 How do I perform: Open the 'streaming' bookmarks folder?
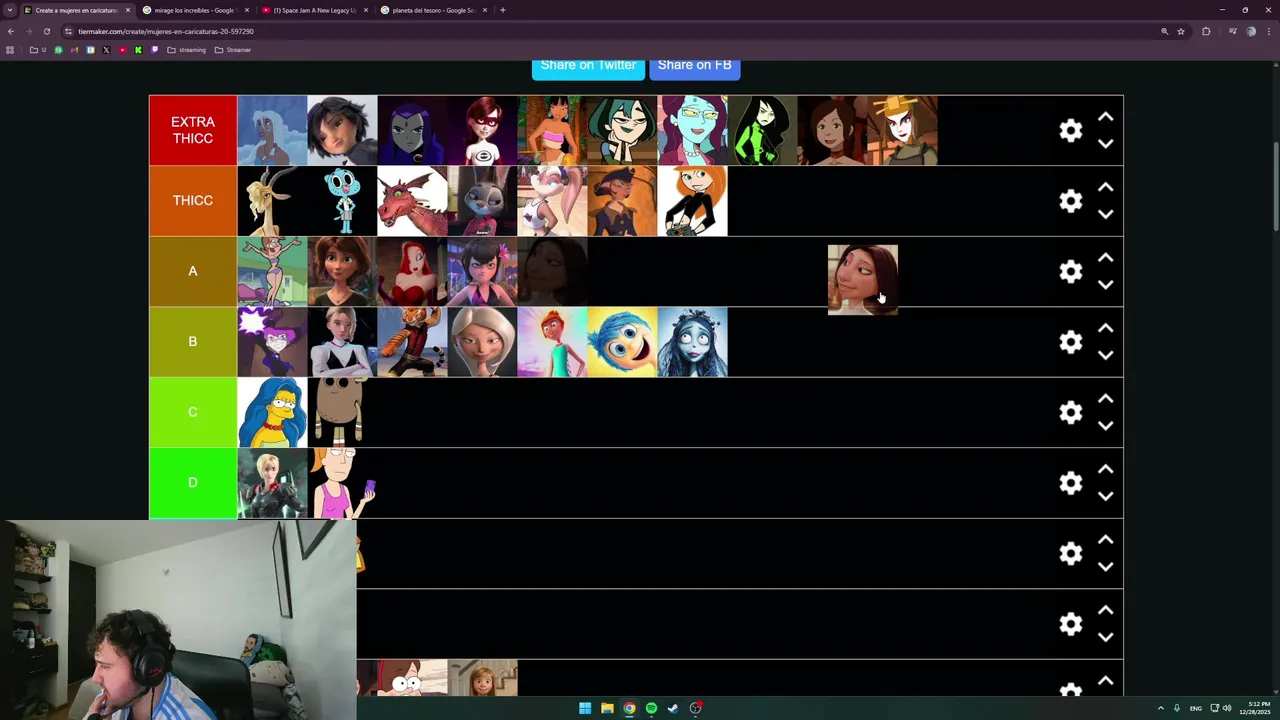(x=186, y=50)
